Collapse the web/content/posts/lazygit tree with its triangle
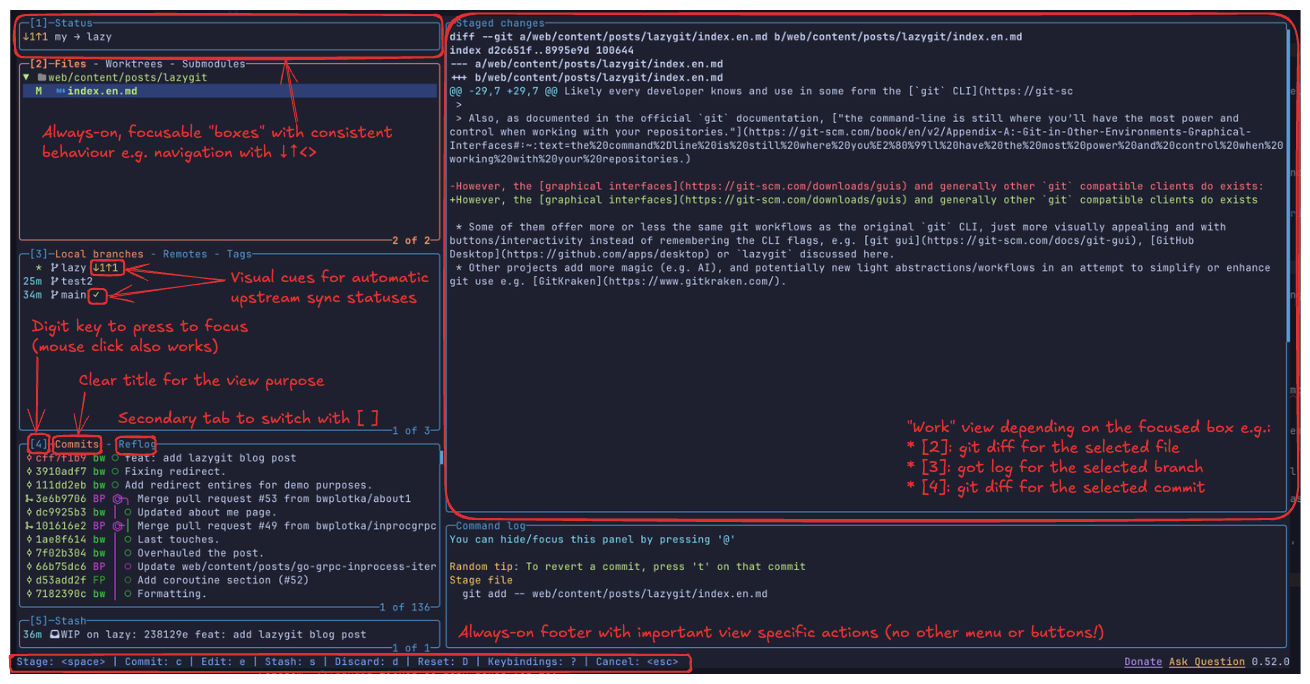This screenshot has height=684, width=1310. coord(26,77)
